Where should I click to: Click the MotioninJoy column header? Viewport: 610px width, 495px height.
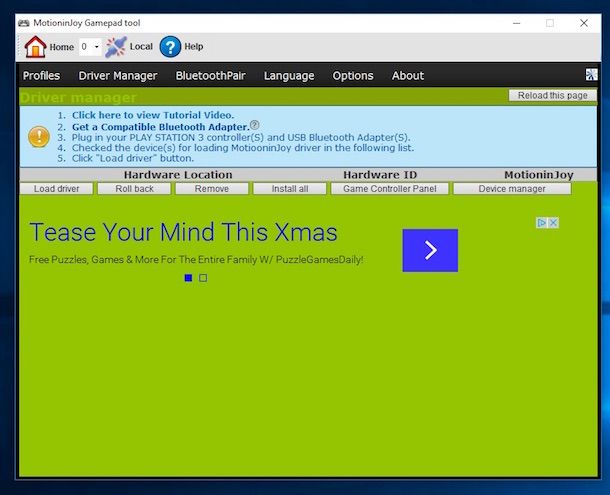[539, 175]
